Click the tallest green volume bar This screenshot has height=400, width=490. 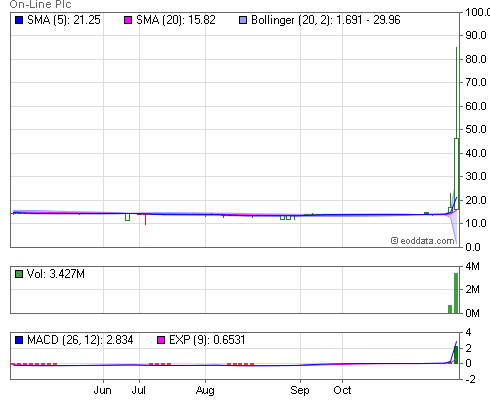[456, 293]
